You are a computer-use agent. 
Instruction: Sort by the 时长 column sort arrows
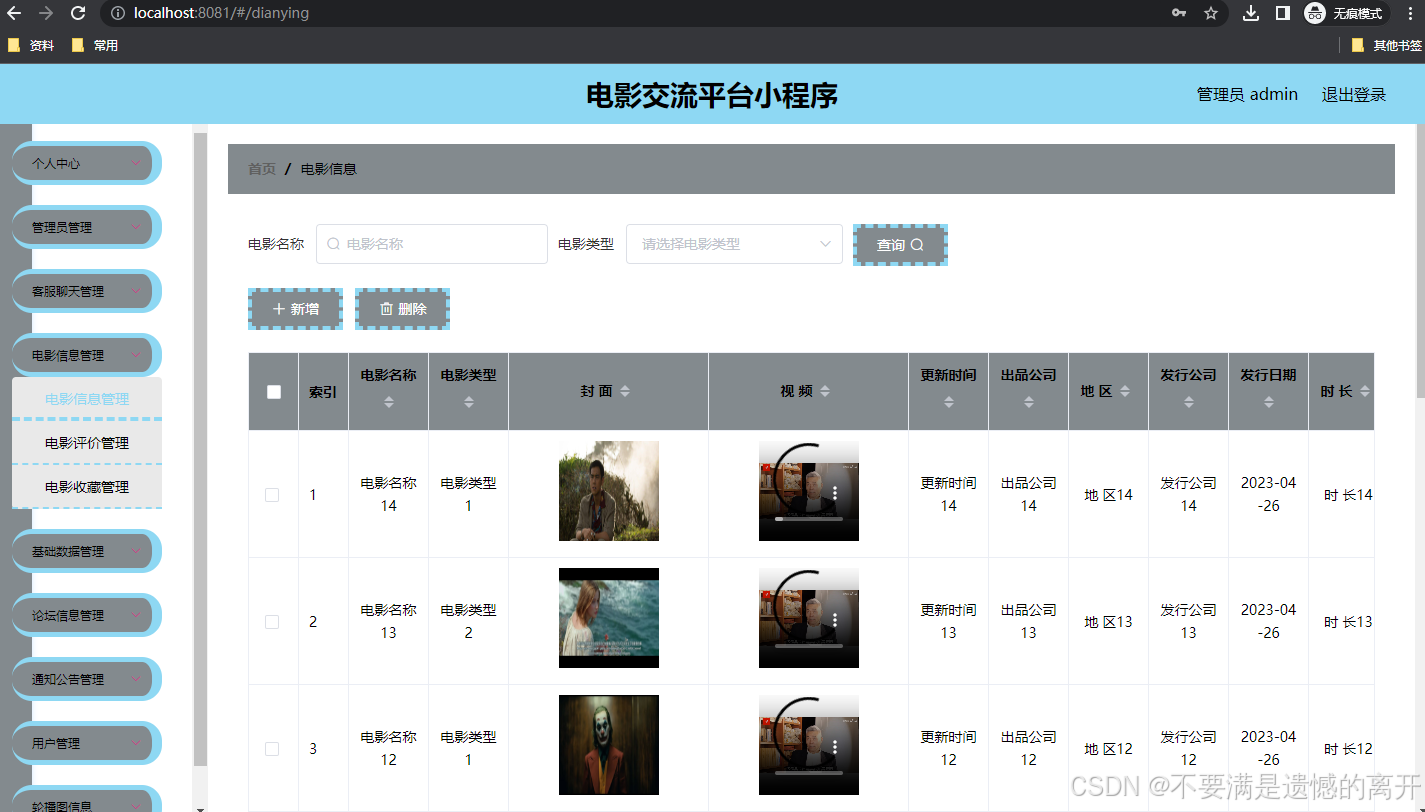coord(1365,391)
